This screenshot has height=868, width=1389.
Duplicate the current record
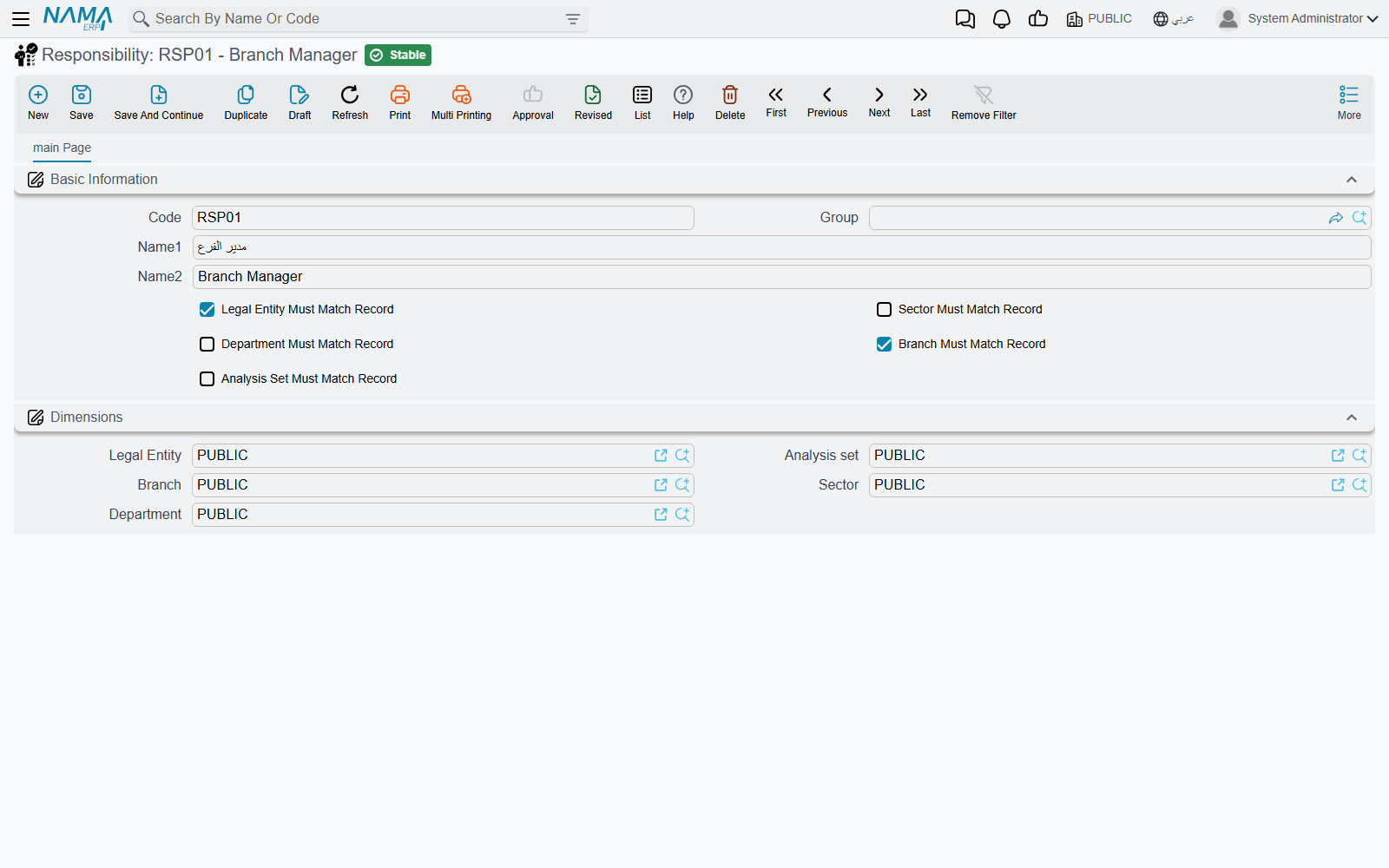(x=246, y=102)
